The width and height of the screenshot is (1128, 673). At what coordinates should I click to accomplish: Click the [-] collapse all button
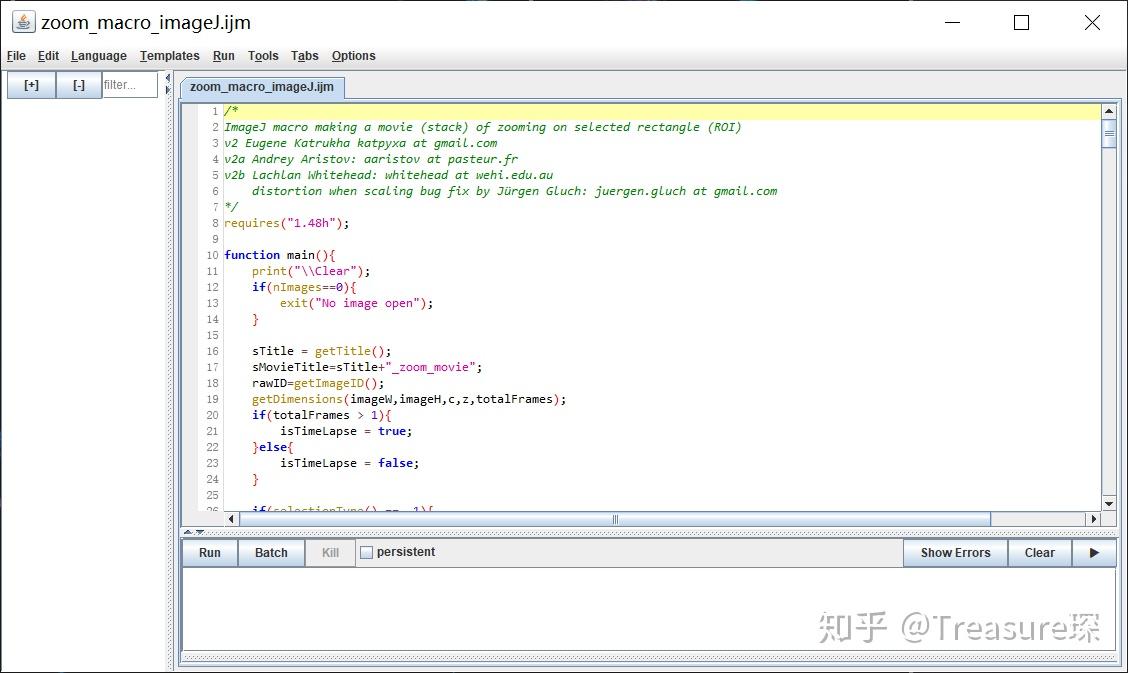[x=78, y=85]
